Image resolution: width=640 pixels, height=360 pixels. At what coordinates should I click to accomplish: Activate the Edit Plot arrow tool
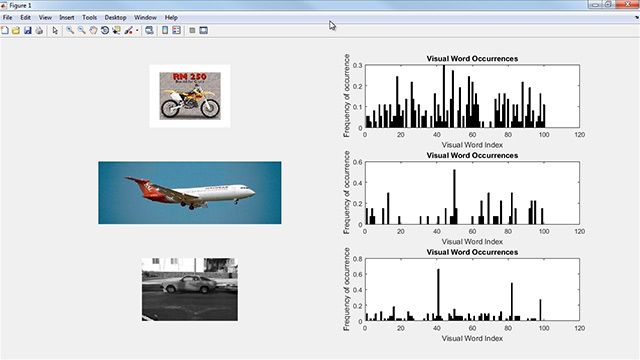pos(55,31)
